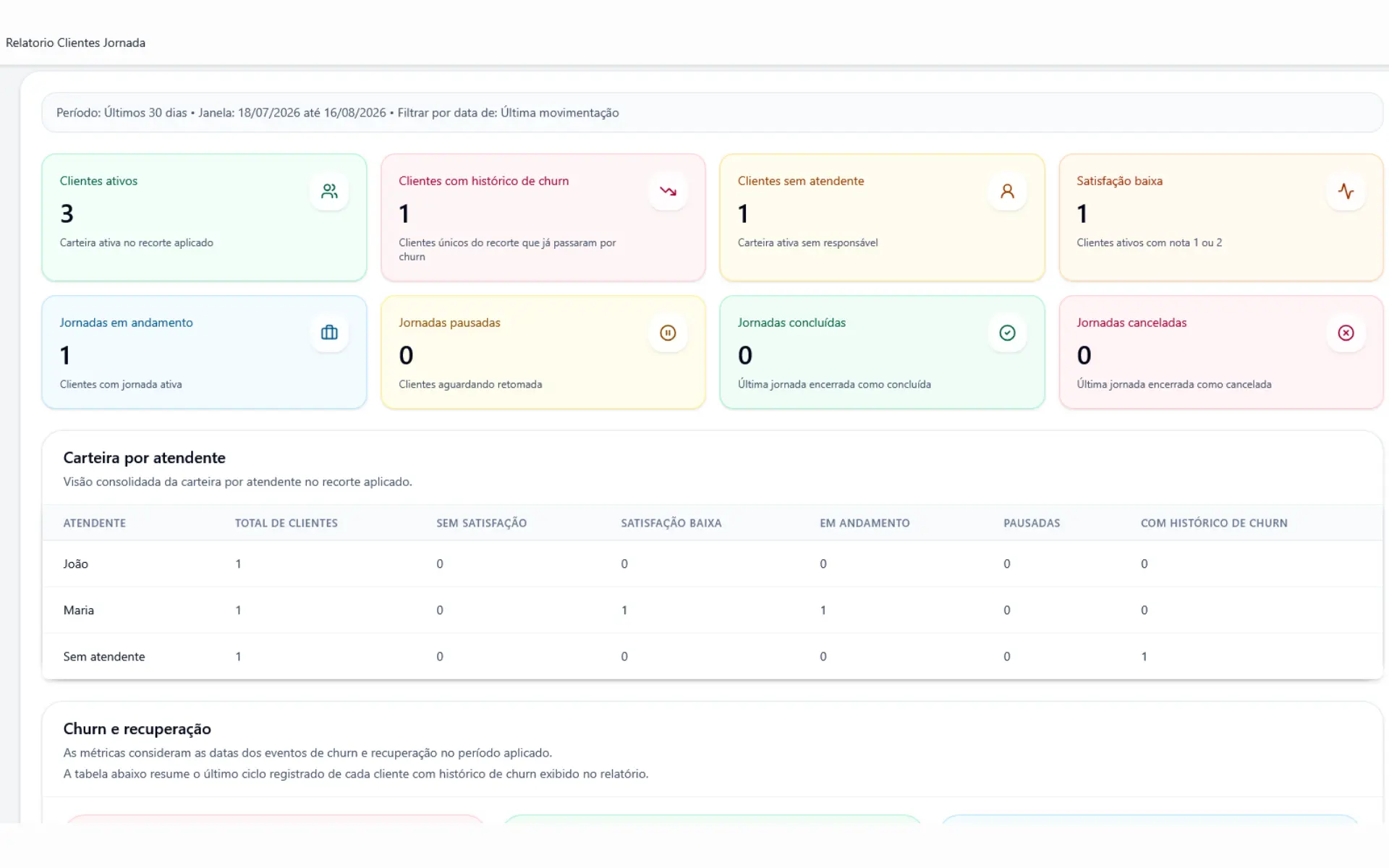The width and height of the screenshot is (1389, 868).
Task: Click the person icon in Clientes sem atendente
Action: point(1007,191)
